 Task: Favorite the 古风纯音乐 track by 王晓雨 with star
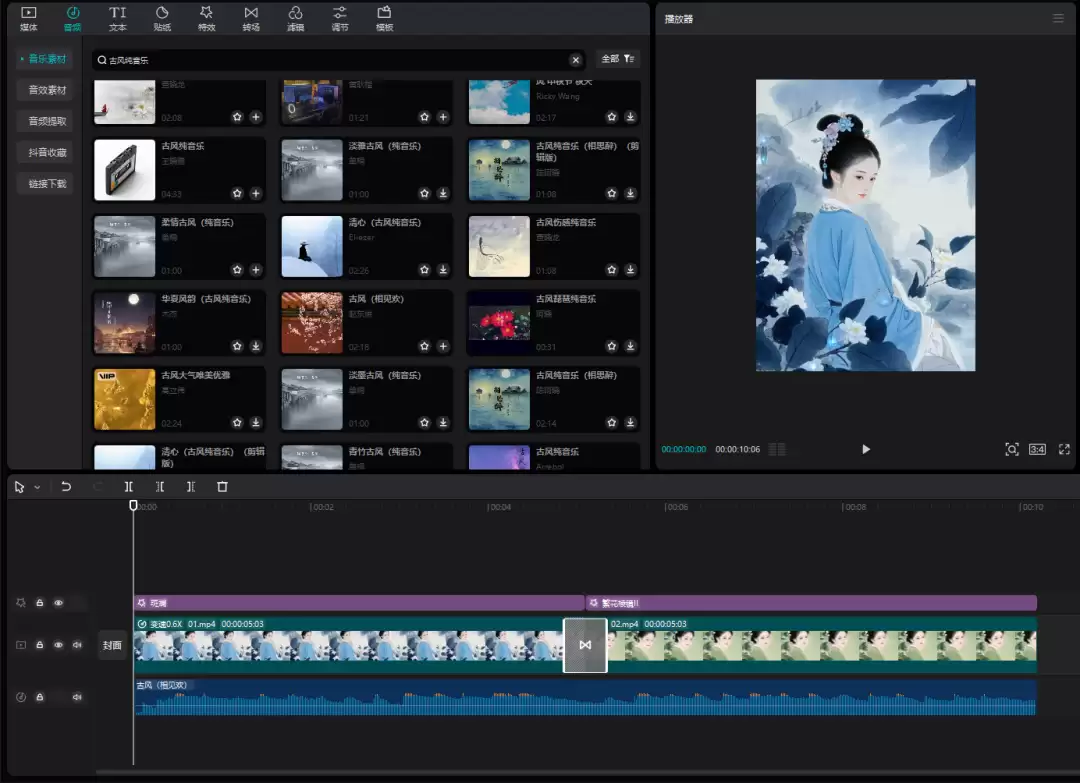pyautogui.click(x=237, y=193)
